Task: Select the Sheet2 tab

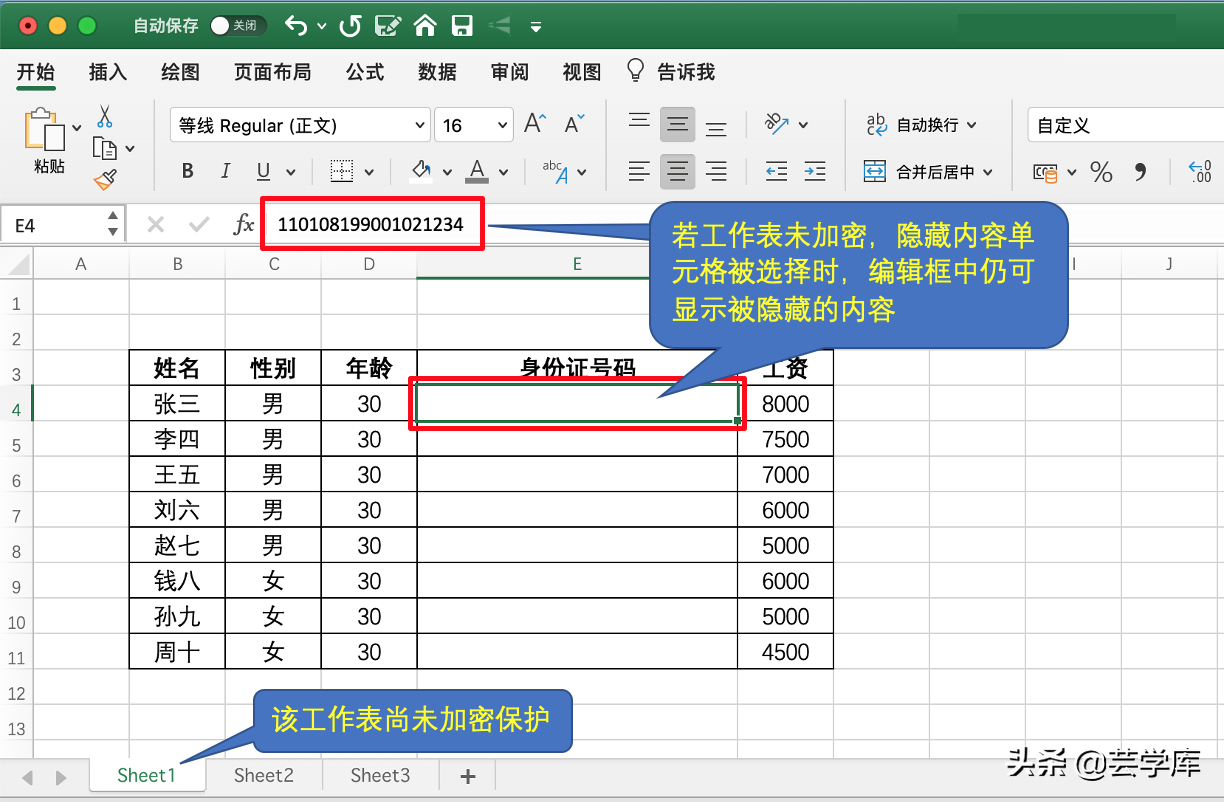Action: (264, 775)
